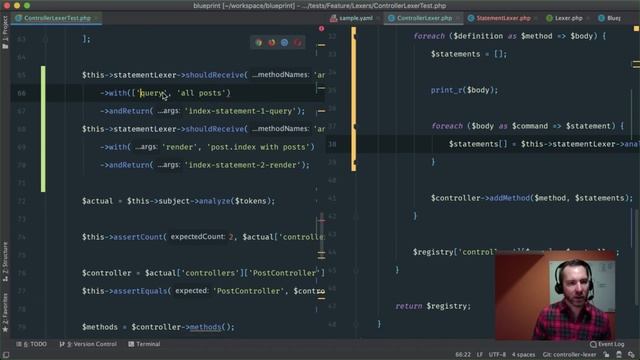Click the topmost yellow stripe mark in left editor
640x360 pixels.
(322, 45)
